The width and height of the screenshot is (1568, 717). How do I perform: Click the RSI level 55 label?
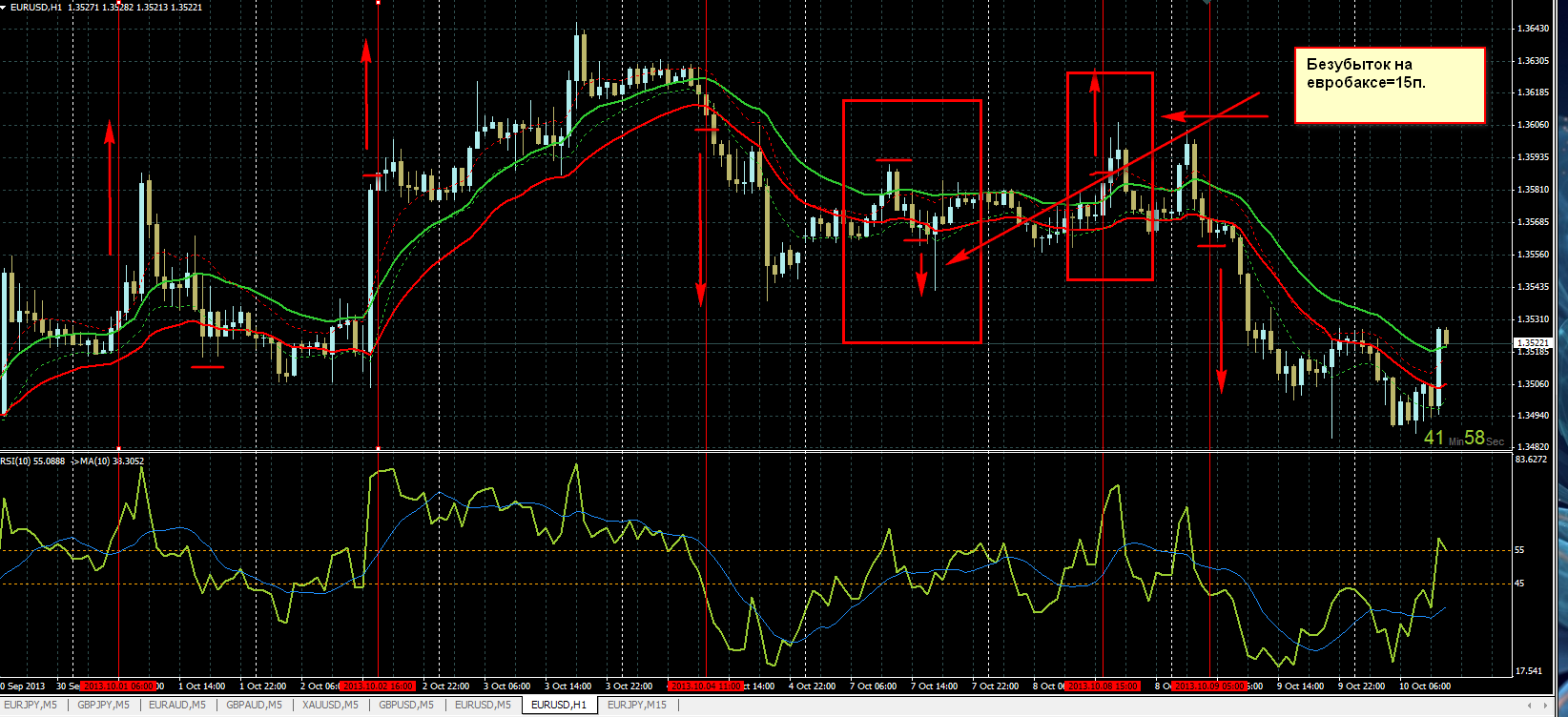tap(1520, 550)
